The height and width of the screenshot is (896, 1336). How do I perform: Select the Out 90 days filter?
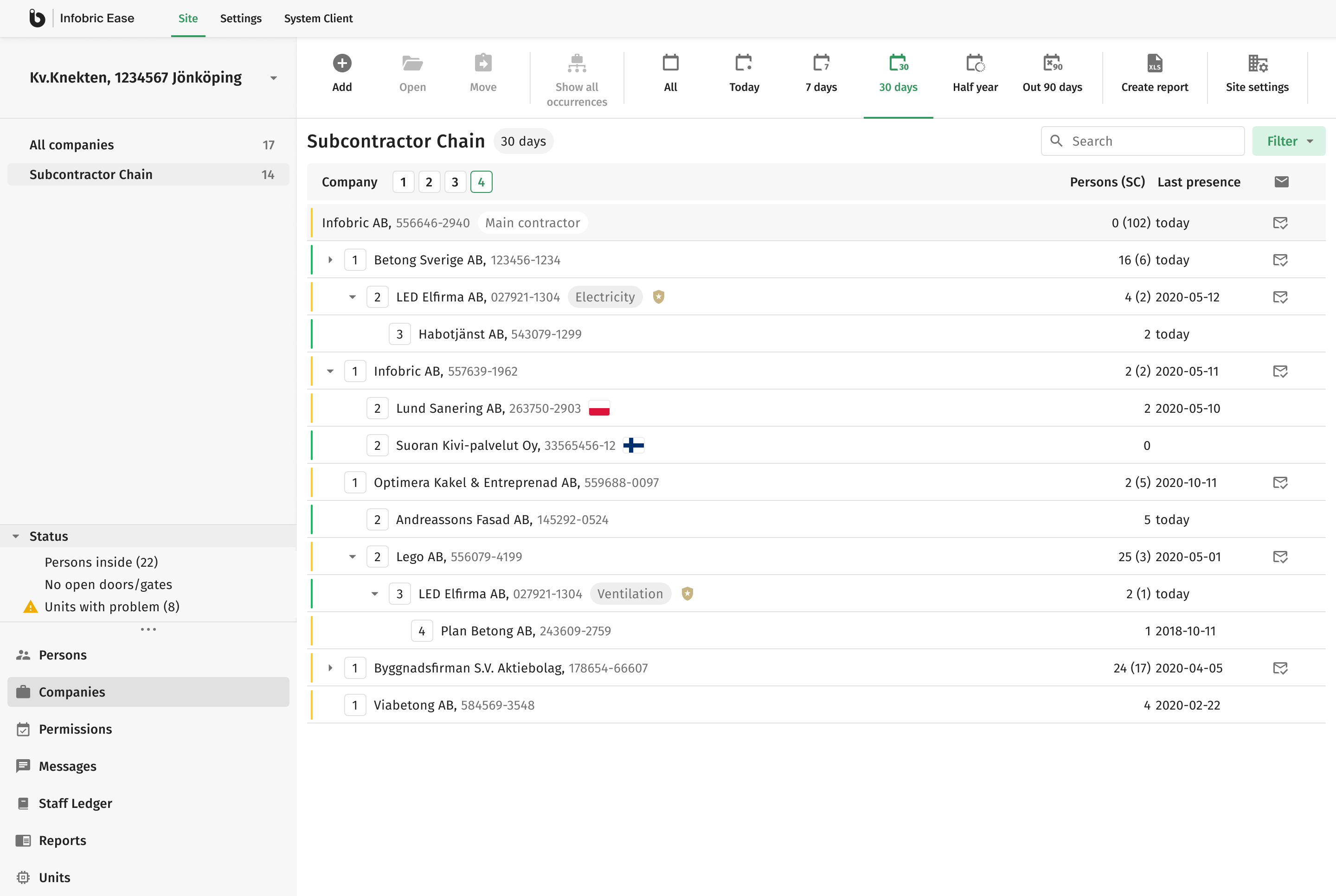1052,63
